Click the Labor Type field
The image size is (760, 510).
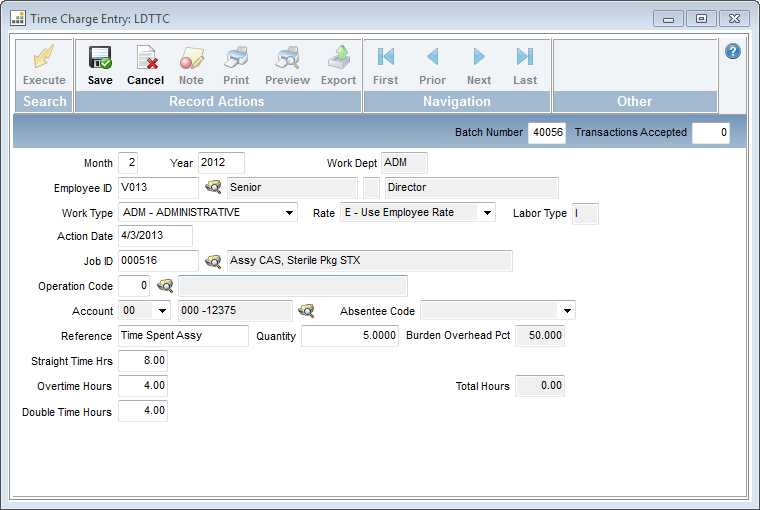[585, 213]
